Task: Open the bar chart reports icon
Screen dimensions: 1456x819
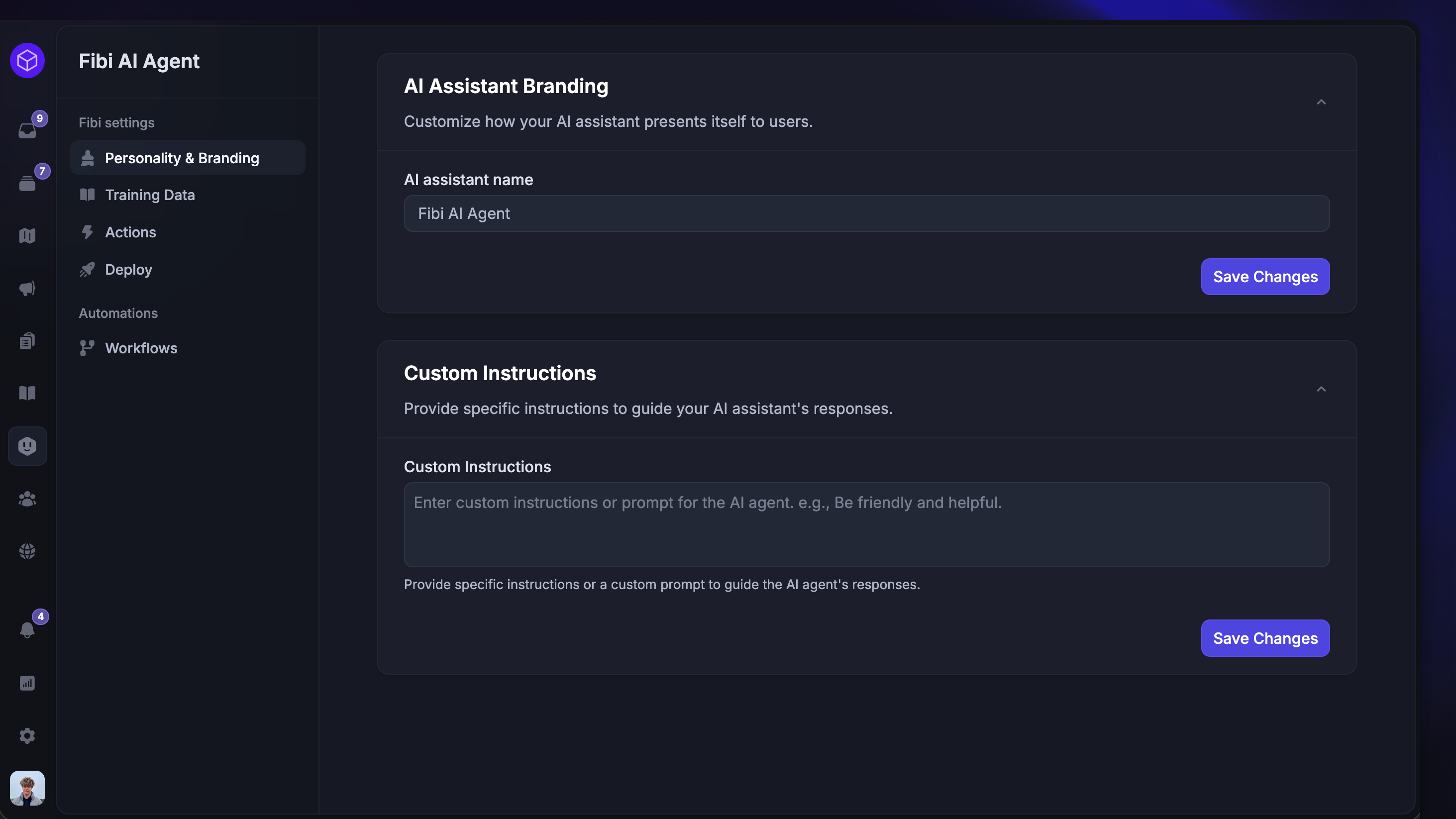Action: pyautogui.click(x=27, y=683)
